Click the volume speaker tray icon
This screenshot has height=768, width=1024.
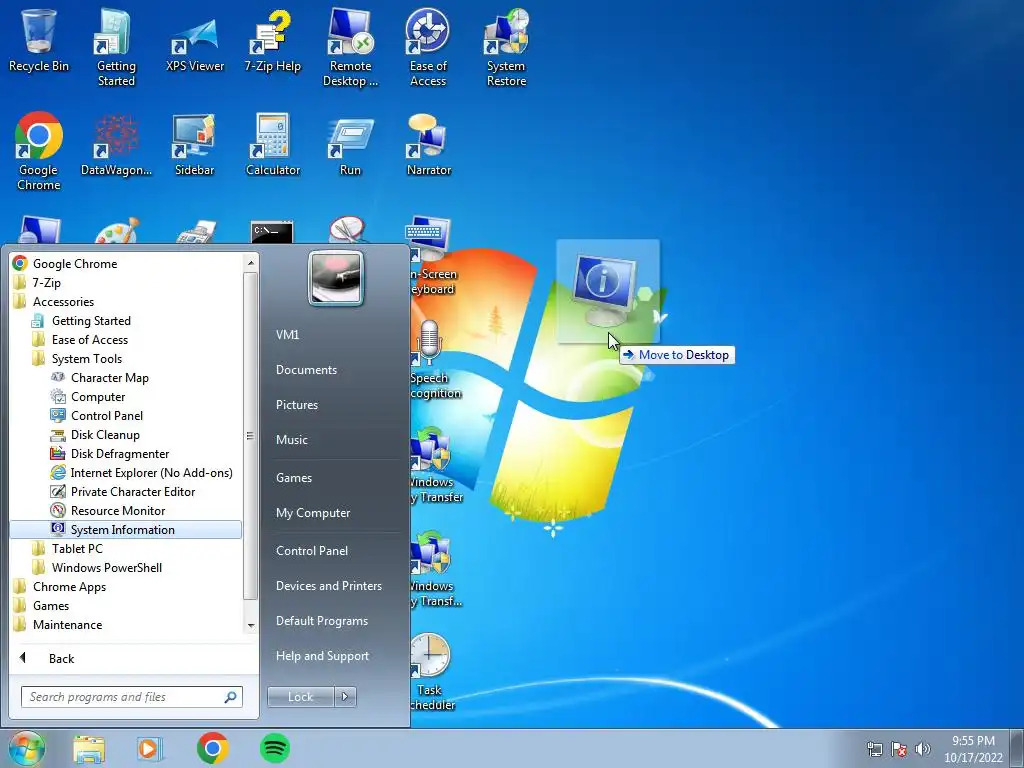[x=923, y=749]
